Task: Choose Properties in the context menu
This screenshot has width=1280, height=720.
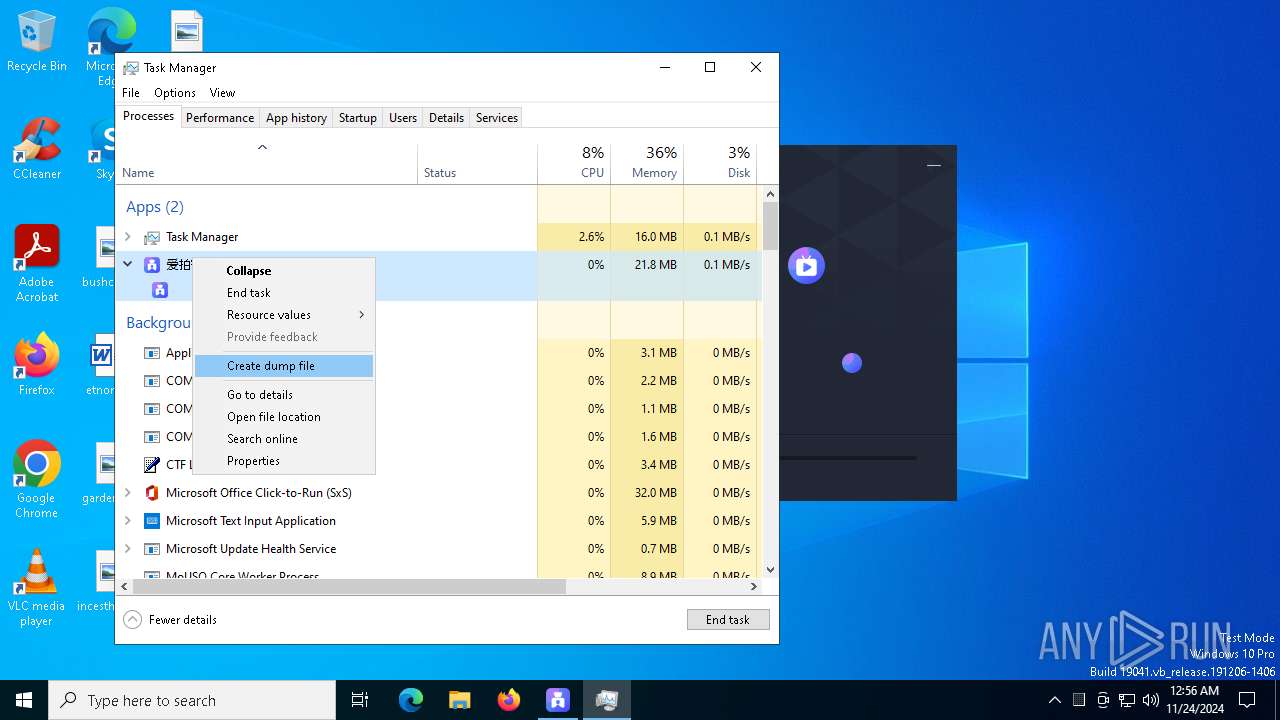Action: pos(284,461)
